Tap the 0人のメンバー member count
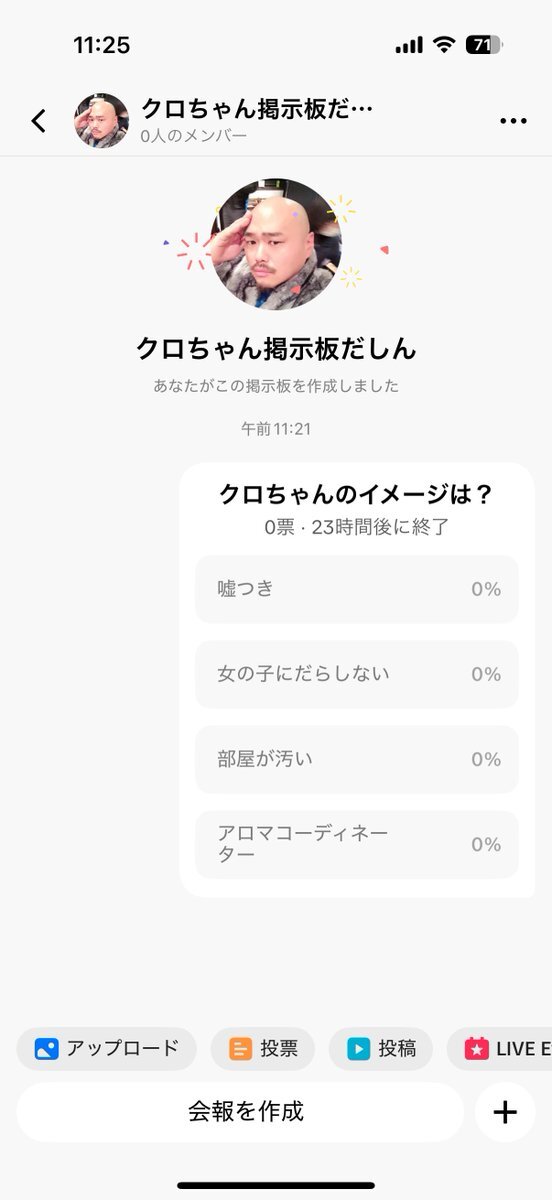Image resolution: width=552 pixels, height=1200 pixels. click(x=194, y=136)
